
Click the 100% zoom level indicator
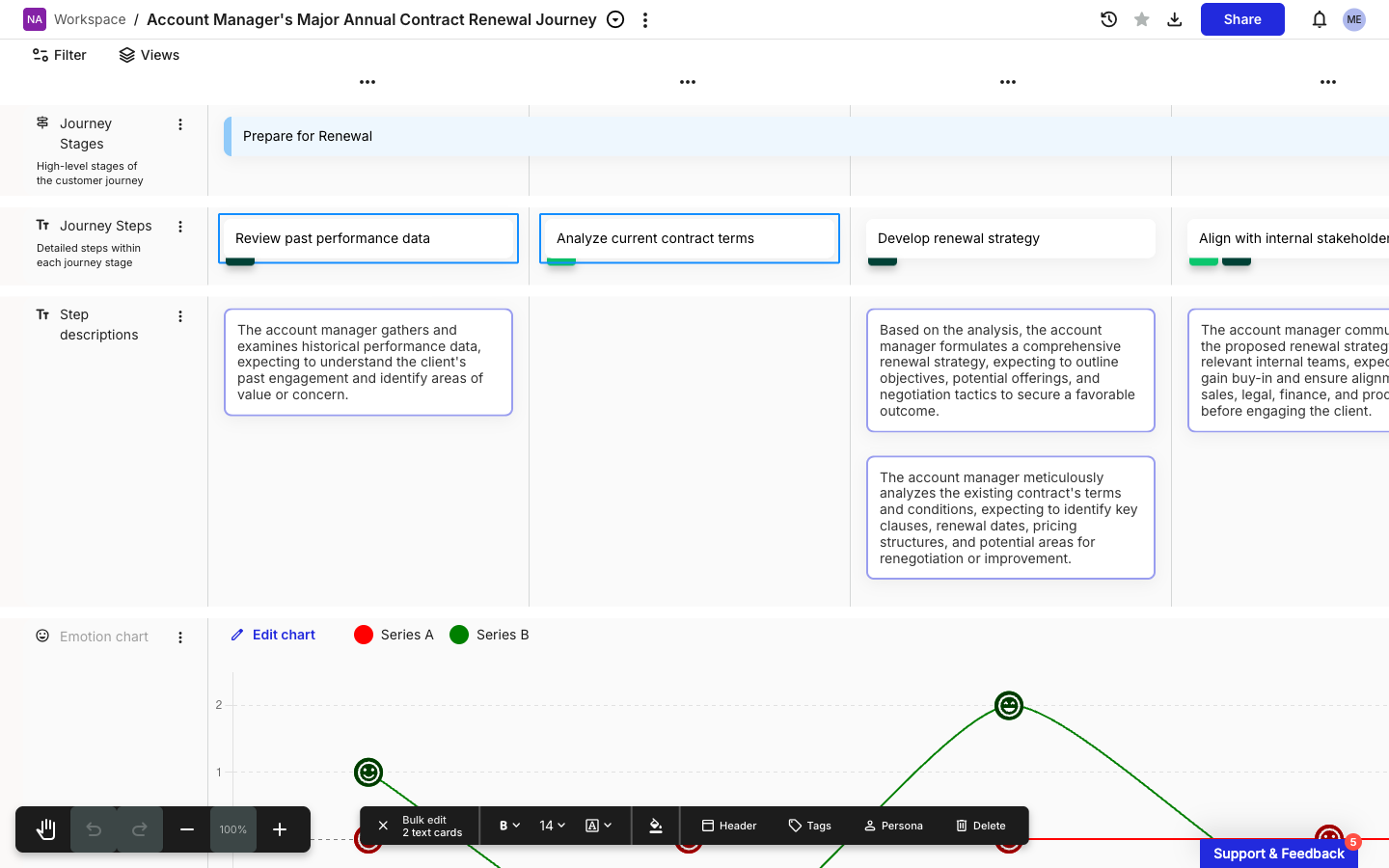coord(233,829)
